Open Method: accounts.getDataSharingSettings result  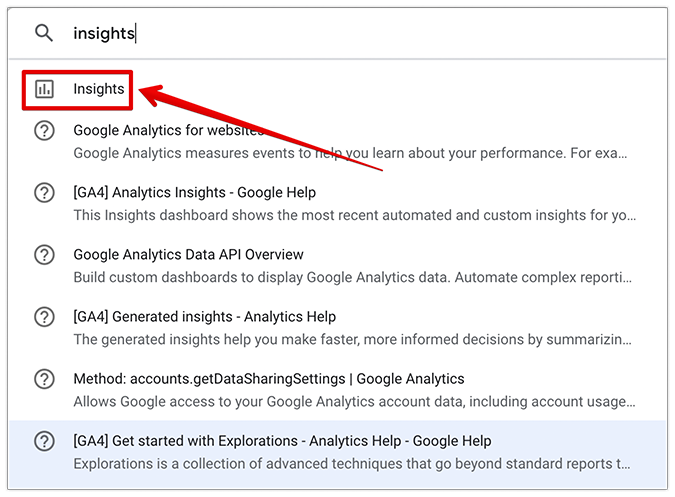(x=338, y=390)
